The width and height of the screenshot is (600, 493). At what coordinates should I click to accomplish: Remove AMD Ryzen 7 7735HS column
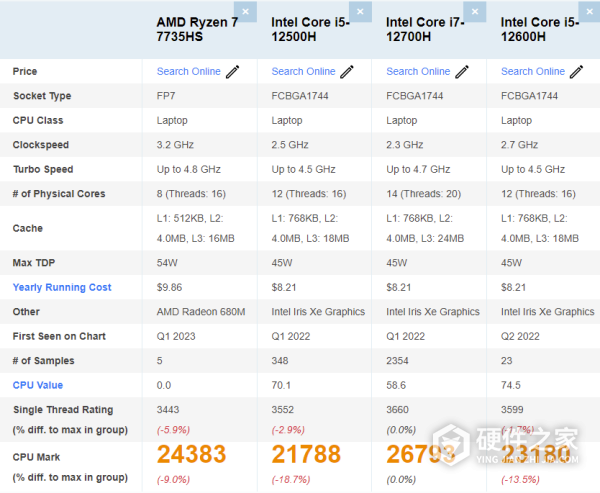(x=249, y=11)
